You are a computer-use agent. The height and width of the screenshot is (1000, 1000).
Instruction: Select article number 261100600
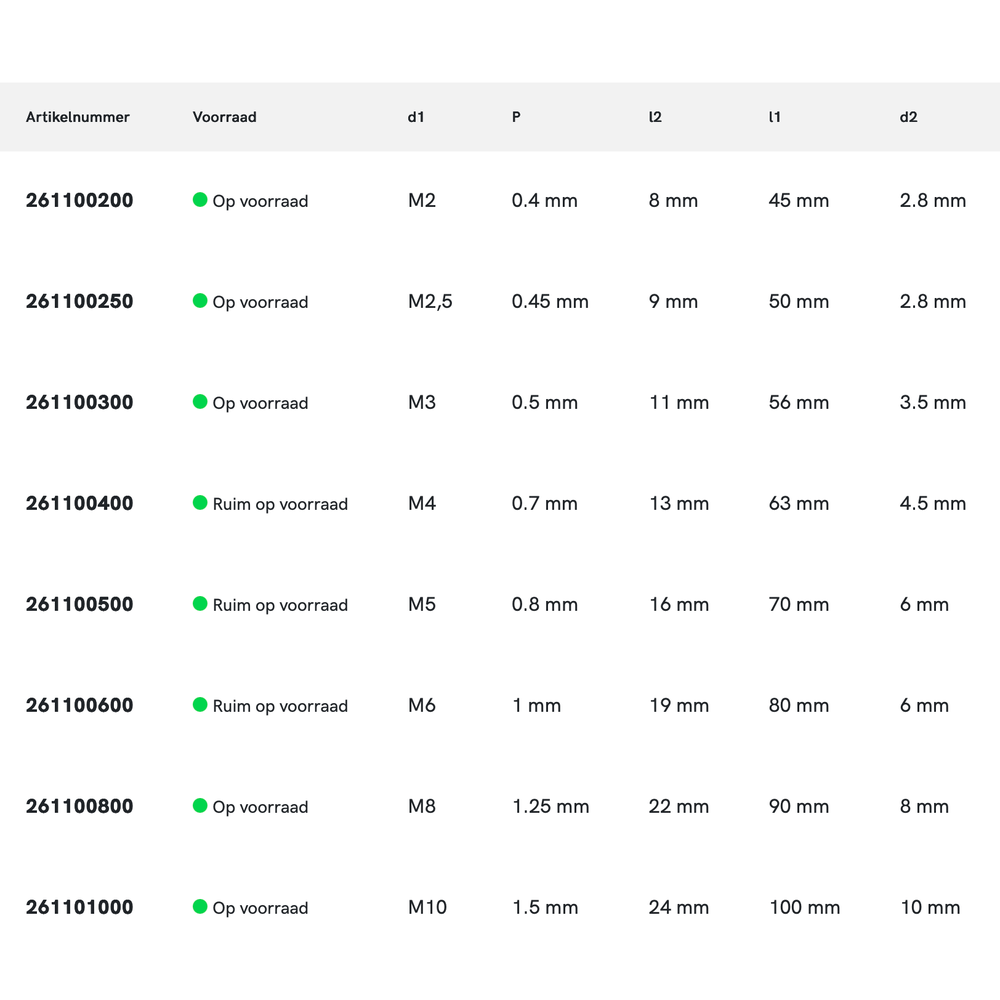tap(79, 706)
